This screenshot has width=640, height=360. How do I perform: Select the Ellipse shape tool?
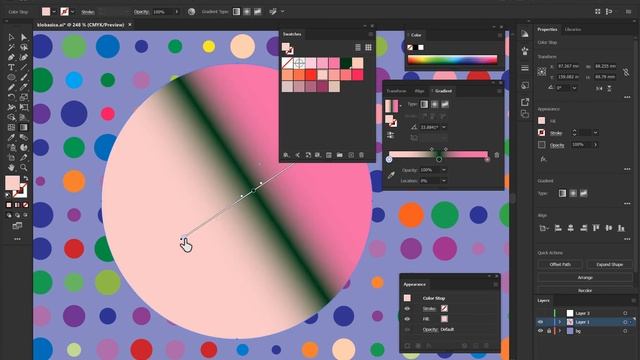[x=11, y=77]
